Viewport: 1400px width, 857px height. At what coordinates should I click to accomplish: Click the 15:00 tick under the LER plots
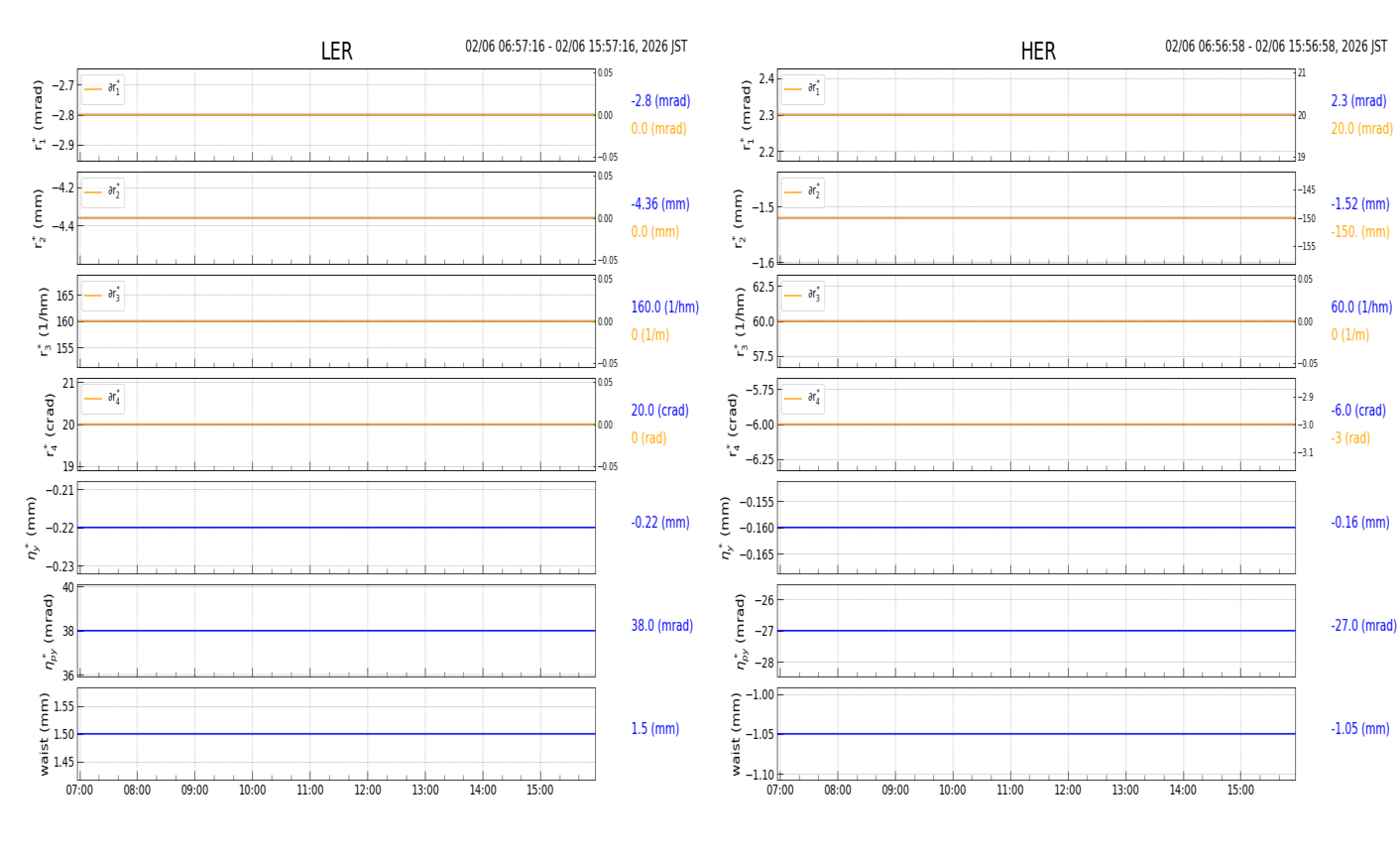tap(540, 791)
